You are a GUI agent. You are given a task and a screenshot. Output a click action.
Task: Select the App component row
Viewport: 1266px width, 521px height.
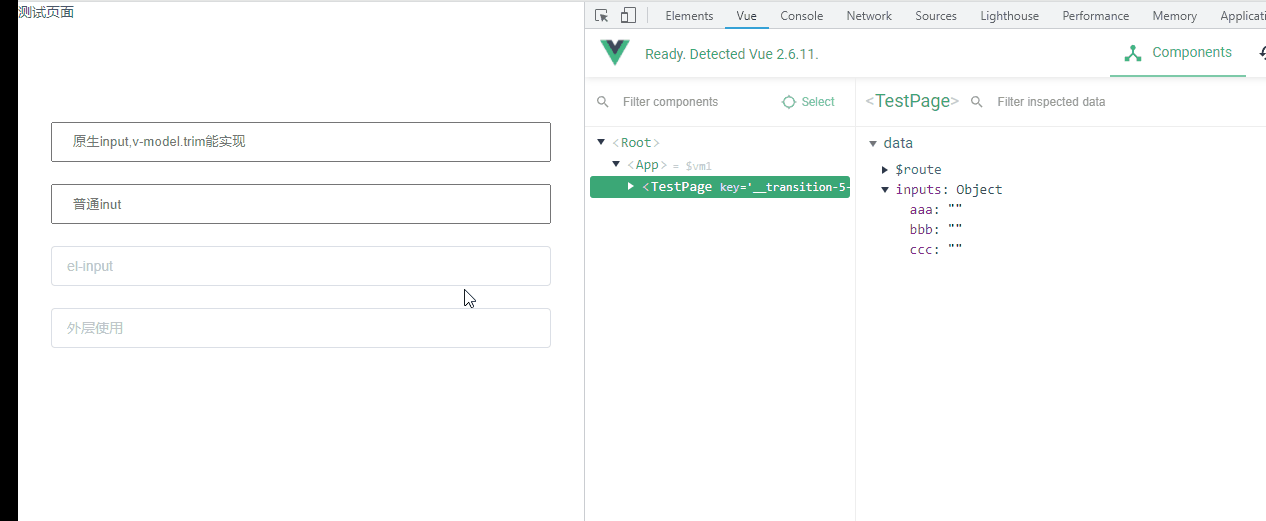tap(720, 165)
